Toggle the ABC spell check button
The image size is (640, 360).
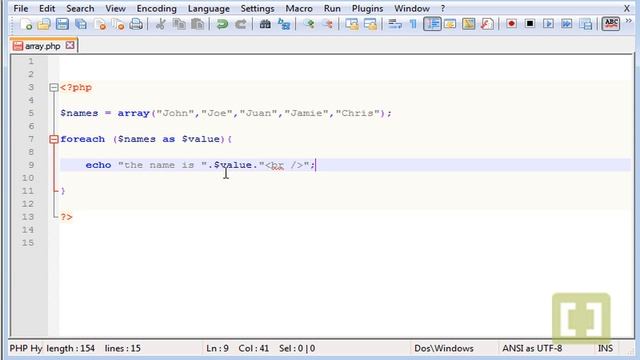[611, 24]
